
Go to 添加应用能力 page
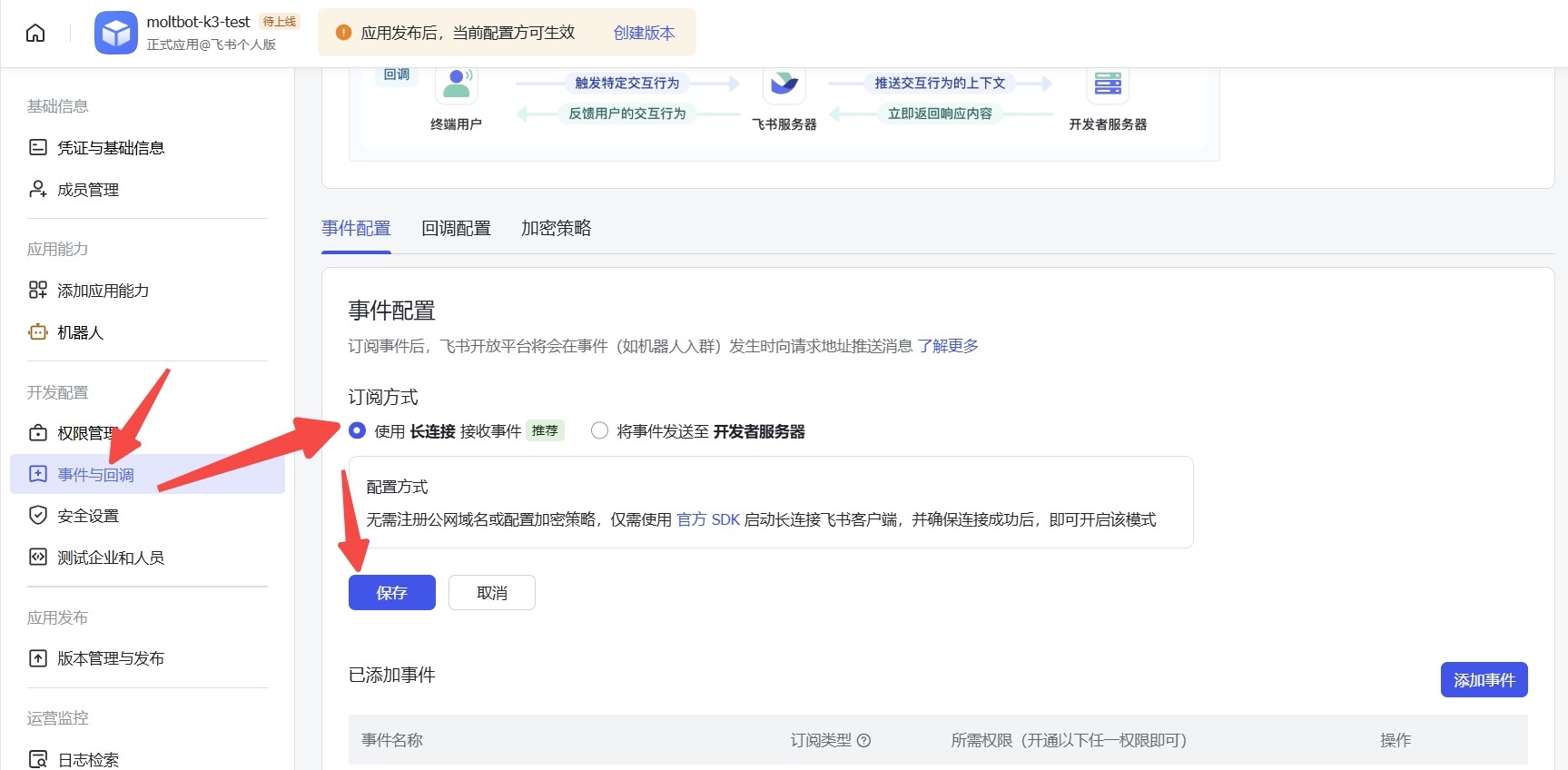tap(103, 291)
